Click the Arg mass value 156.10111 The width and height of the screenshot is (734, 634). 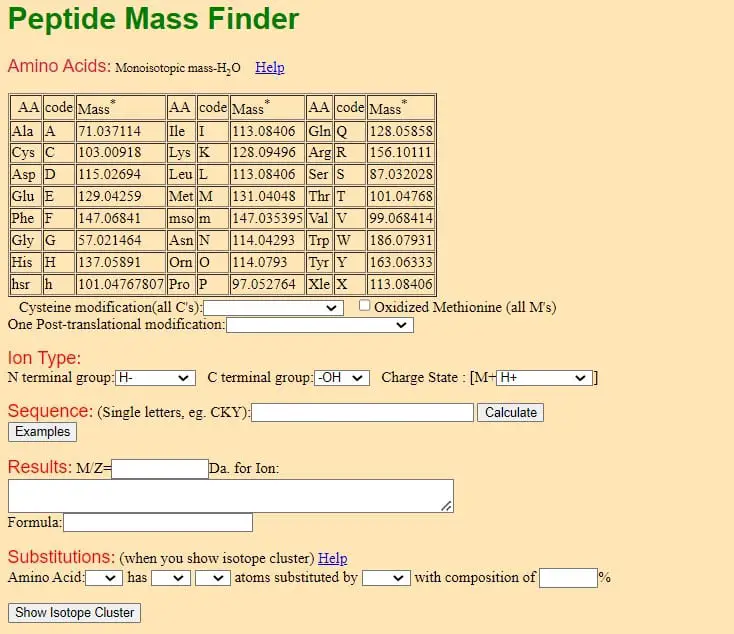coord(401,153)
